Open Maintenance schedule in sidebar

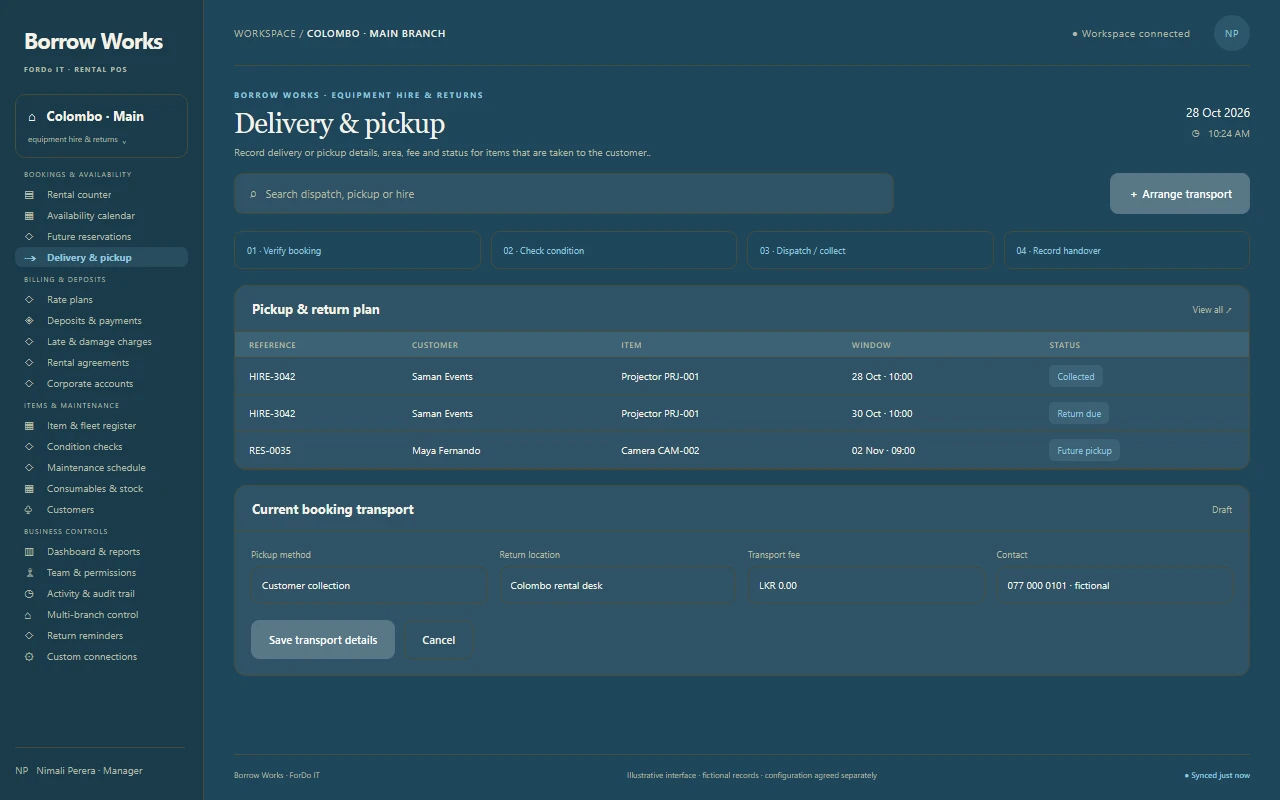coord(101,468)
